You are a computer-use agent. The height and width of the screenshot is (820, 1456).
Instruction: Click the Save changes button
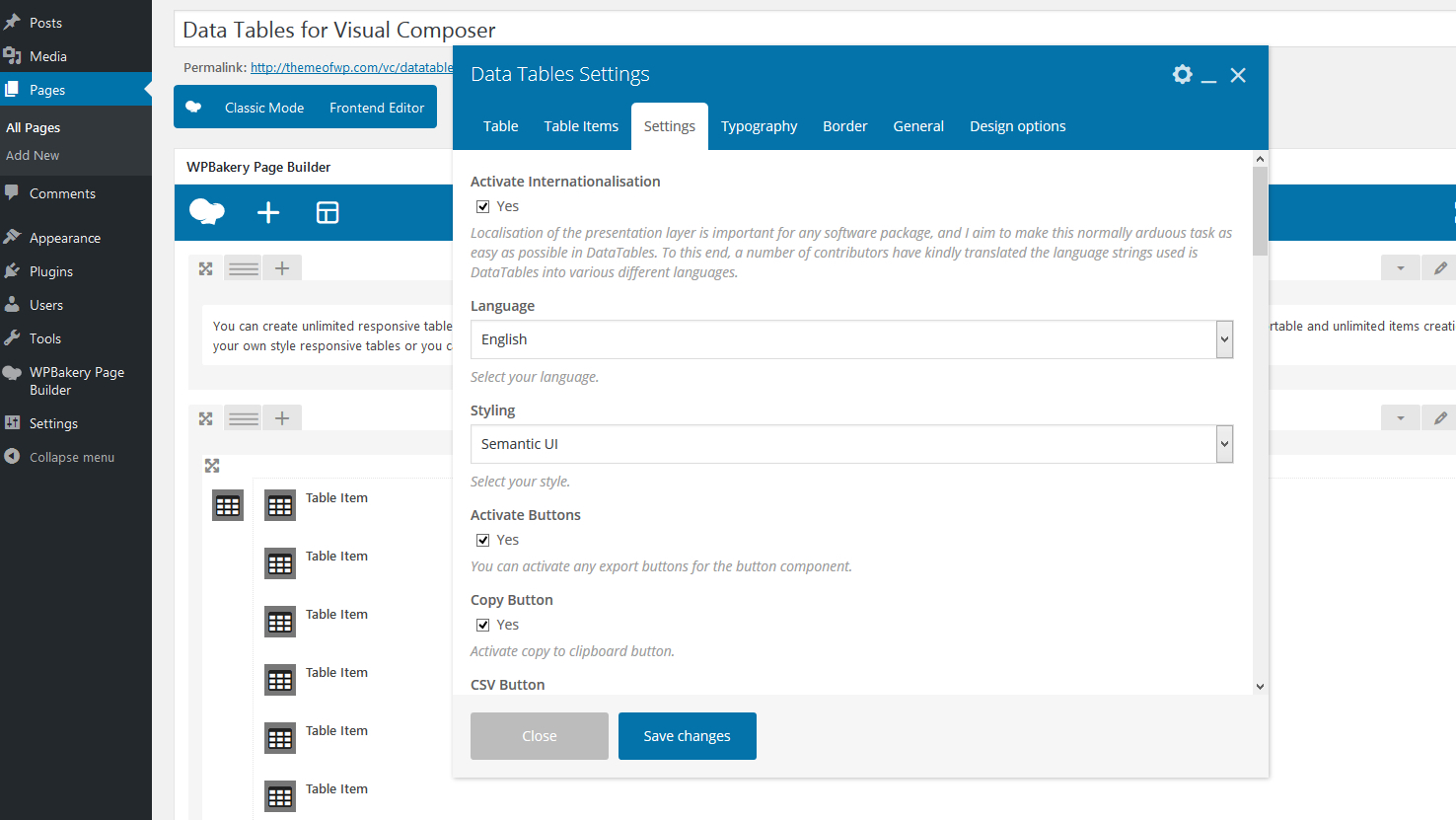tap(688, 736)
